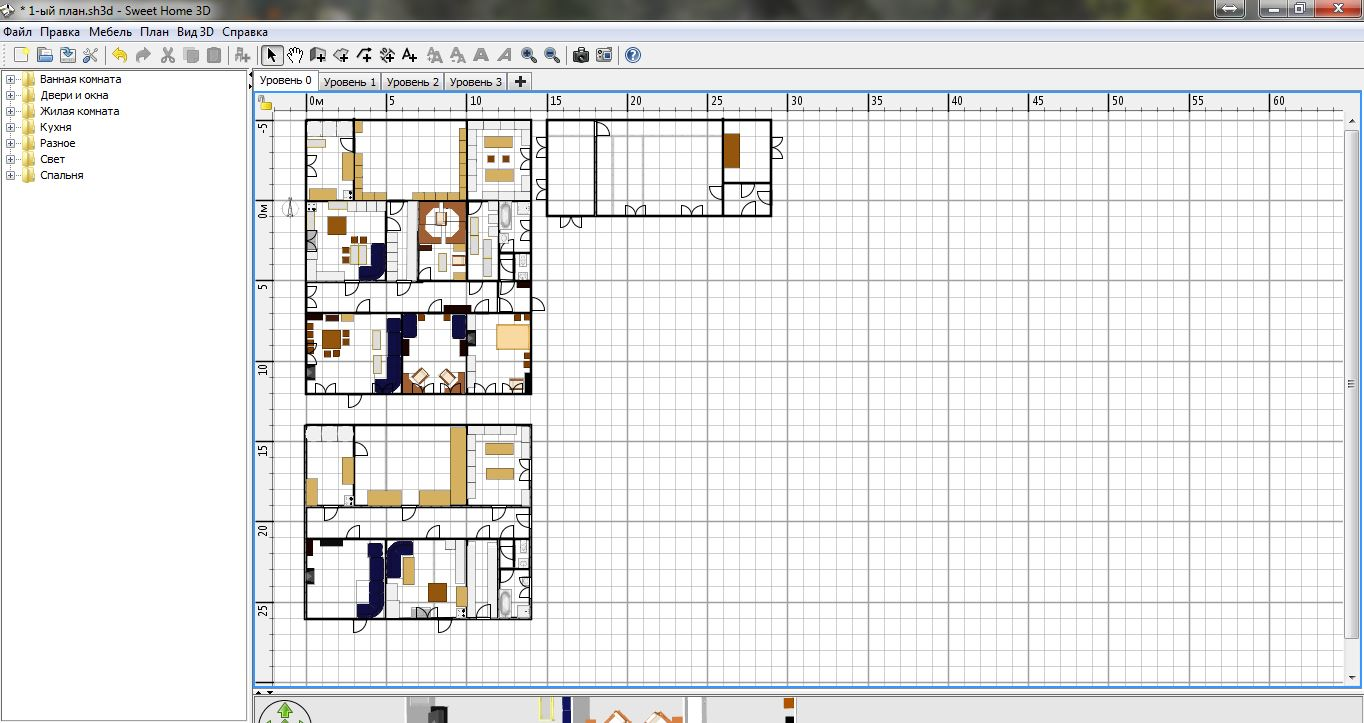Expand the Спальня category

pyautogui.click(x=11, y=175)
